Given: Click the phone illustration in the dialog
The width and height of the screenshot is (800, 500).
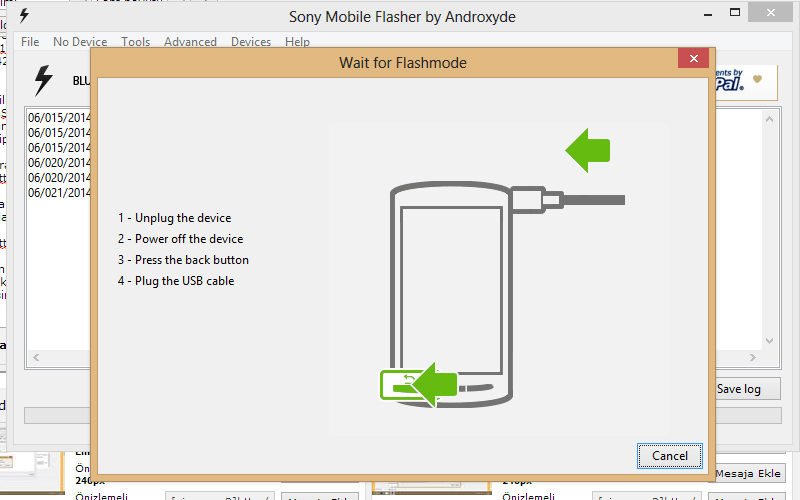Looking at the screenshot, I should click(x=452, y=294).
